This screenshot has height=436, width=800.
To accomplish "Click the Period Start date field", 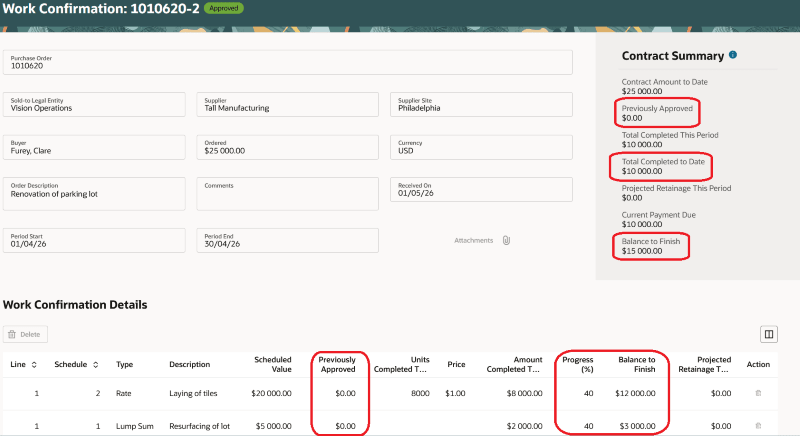I will (x=94, y=240).
